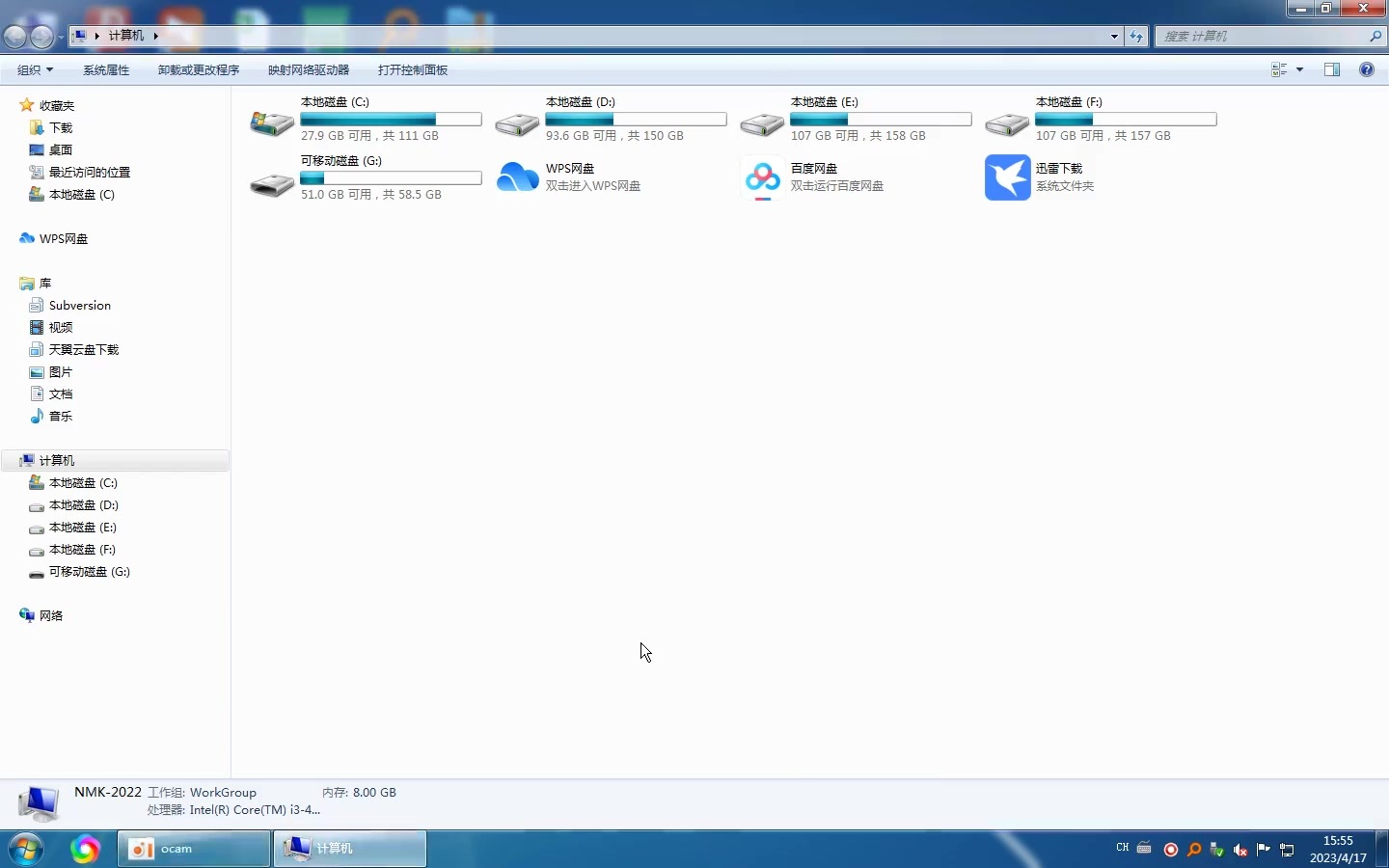Click 系统属性 in the toolbar
The image size is (1389, 868).
[106, 70]
